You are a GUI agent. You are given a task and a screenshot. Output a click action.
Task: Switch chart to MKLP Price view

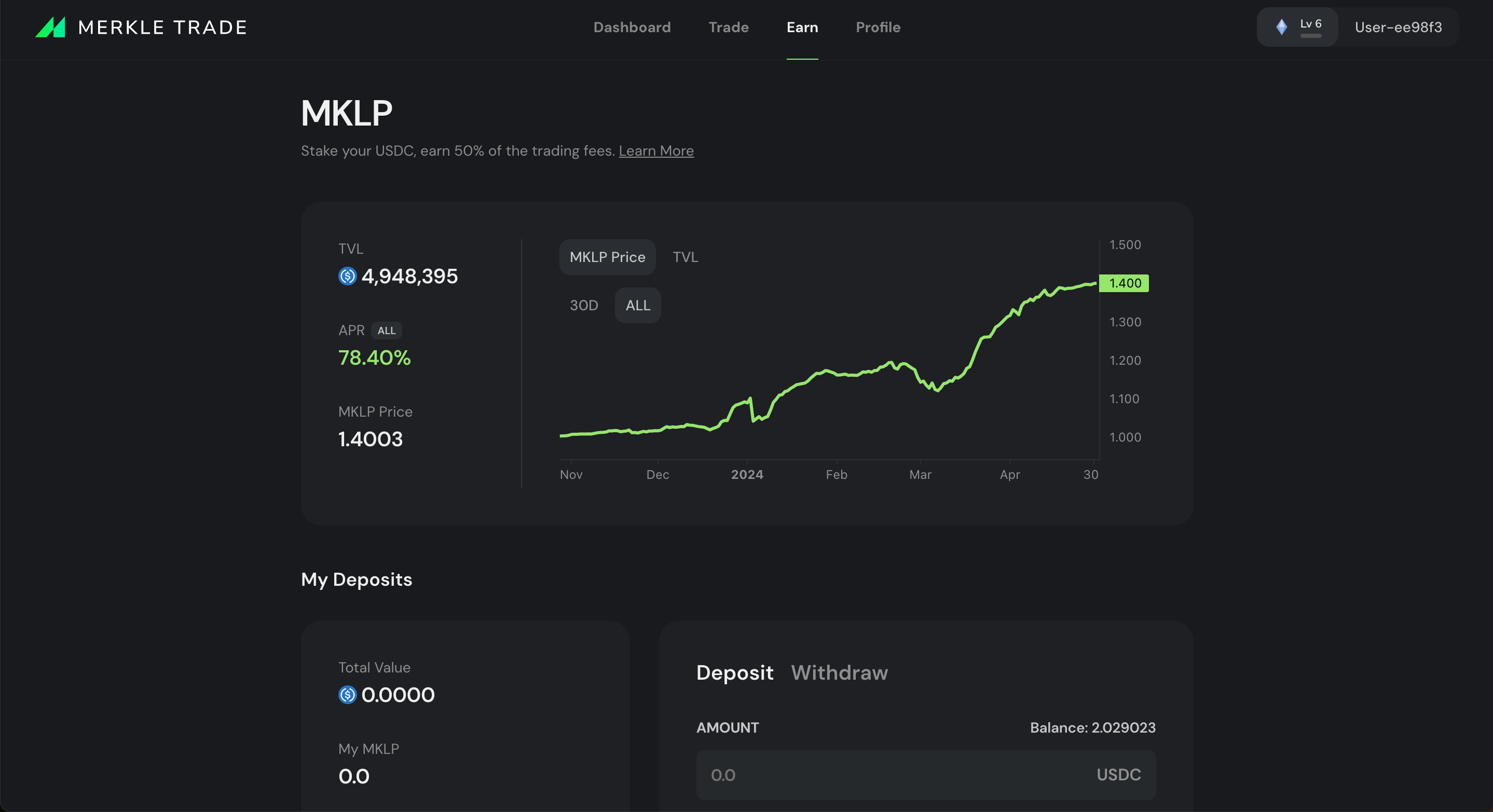[607, 257]
